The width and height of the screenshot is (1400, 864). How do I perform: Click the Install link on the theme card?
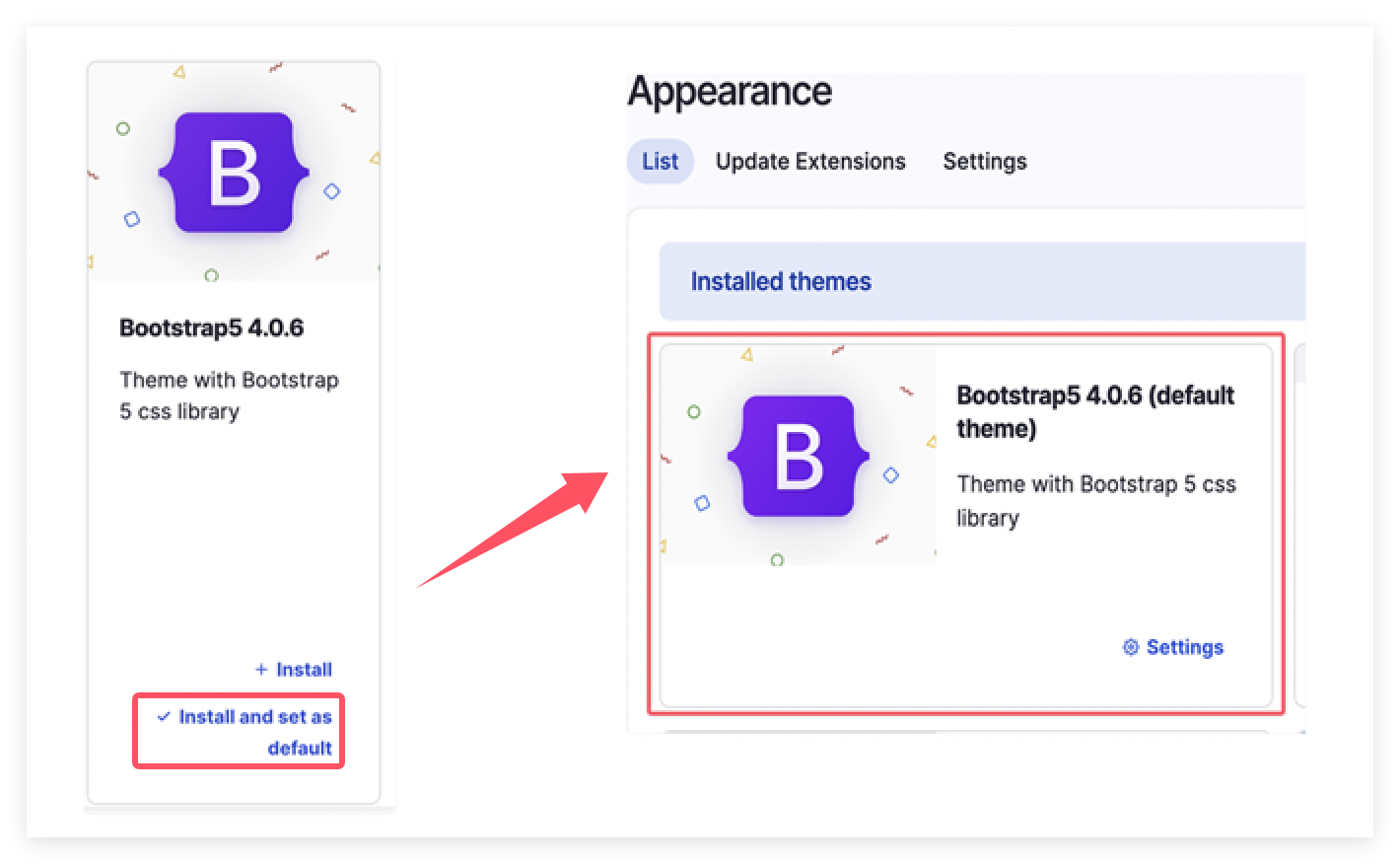[x=303, y=670]
